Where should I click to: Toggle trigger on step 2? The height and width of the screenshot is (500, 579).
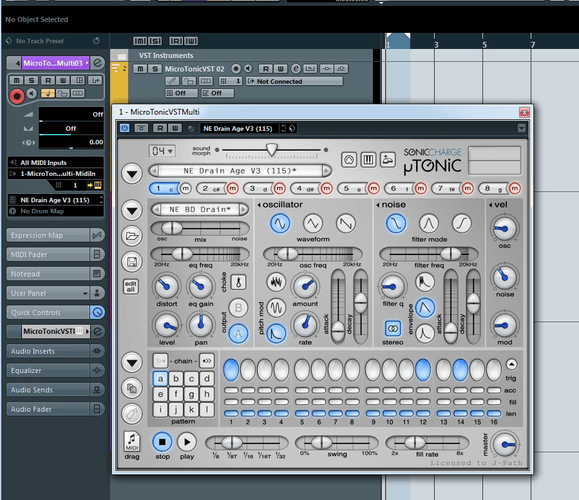pyautogui.click(x=248, y=370)
